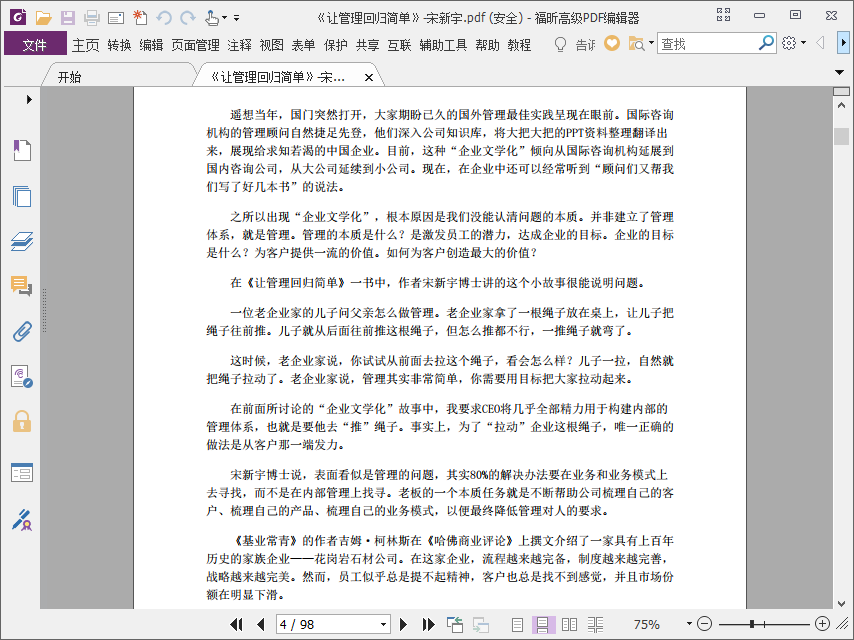Click the magnifier search button
This screenshot has width=854, height=640.
766,43
